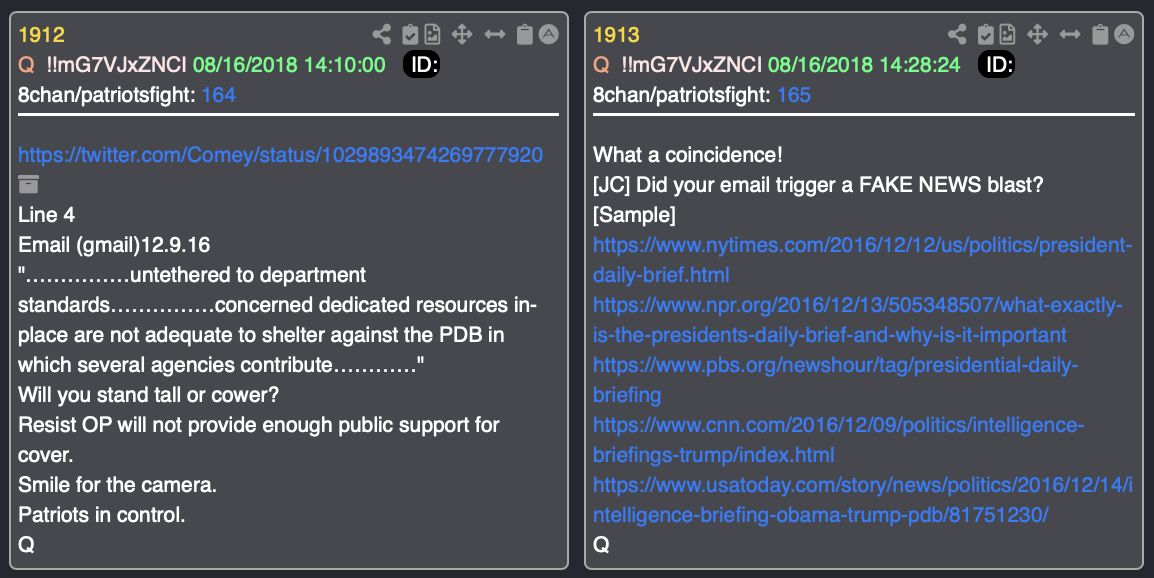Screen dimensions: 1154x578
Task: Open patriotsfight post number 164 link
Action: [x=219, y=95]
